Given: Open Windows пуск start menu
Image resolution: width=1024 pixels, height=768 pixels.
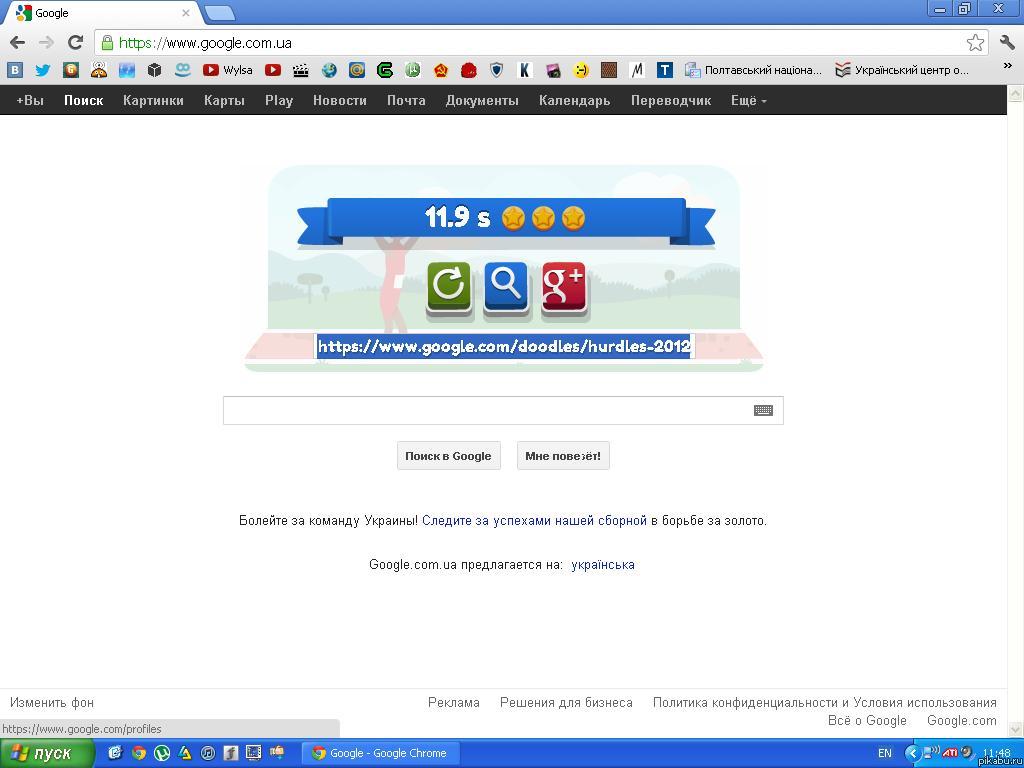Looking at the screenshot, I should coord(47,753).
